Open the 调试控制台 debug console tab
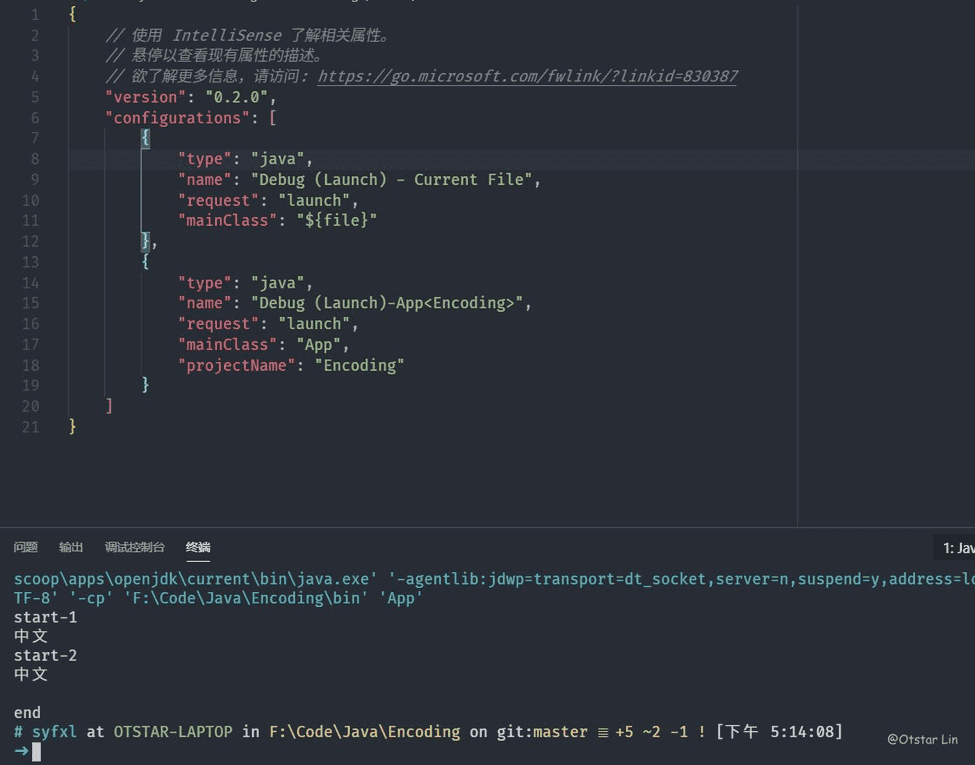The image size is (975, 765). coord(135,547)
